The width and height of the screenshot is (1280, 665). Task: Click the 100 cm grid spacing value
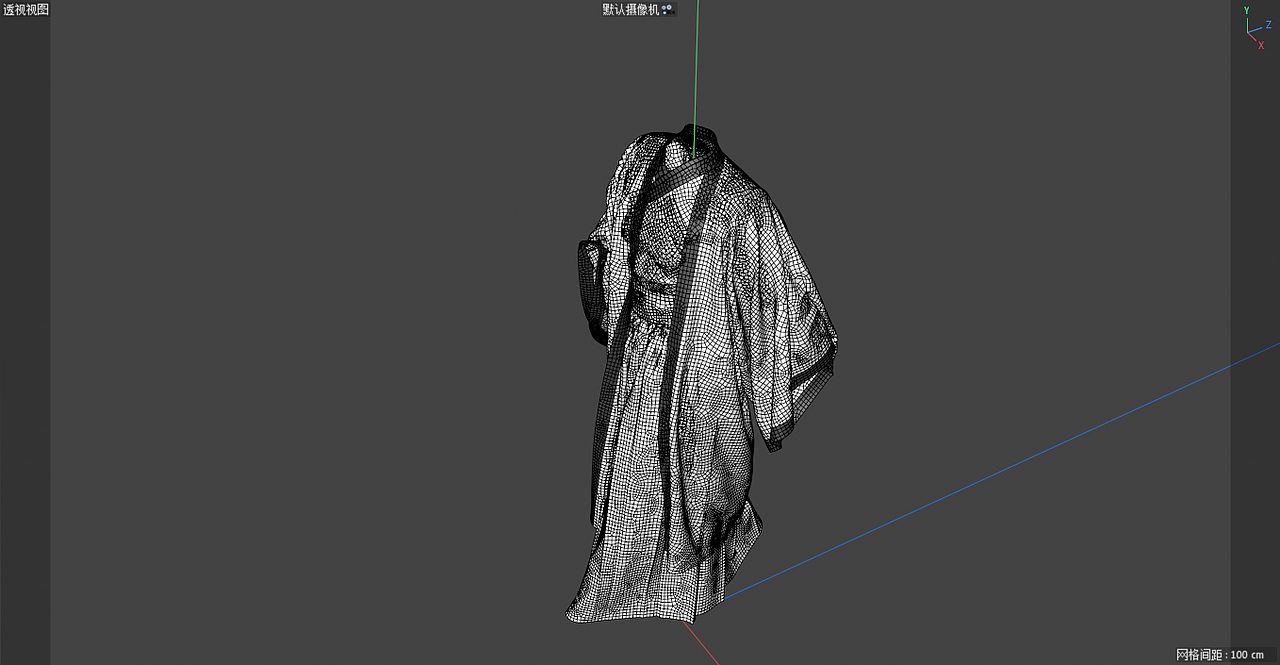(1250, 653)
